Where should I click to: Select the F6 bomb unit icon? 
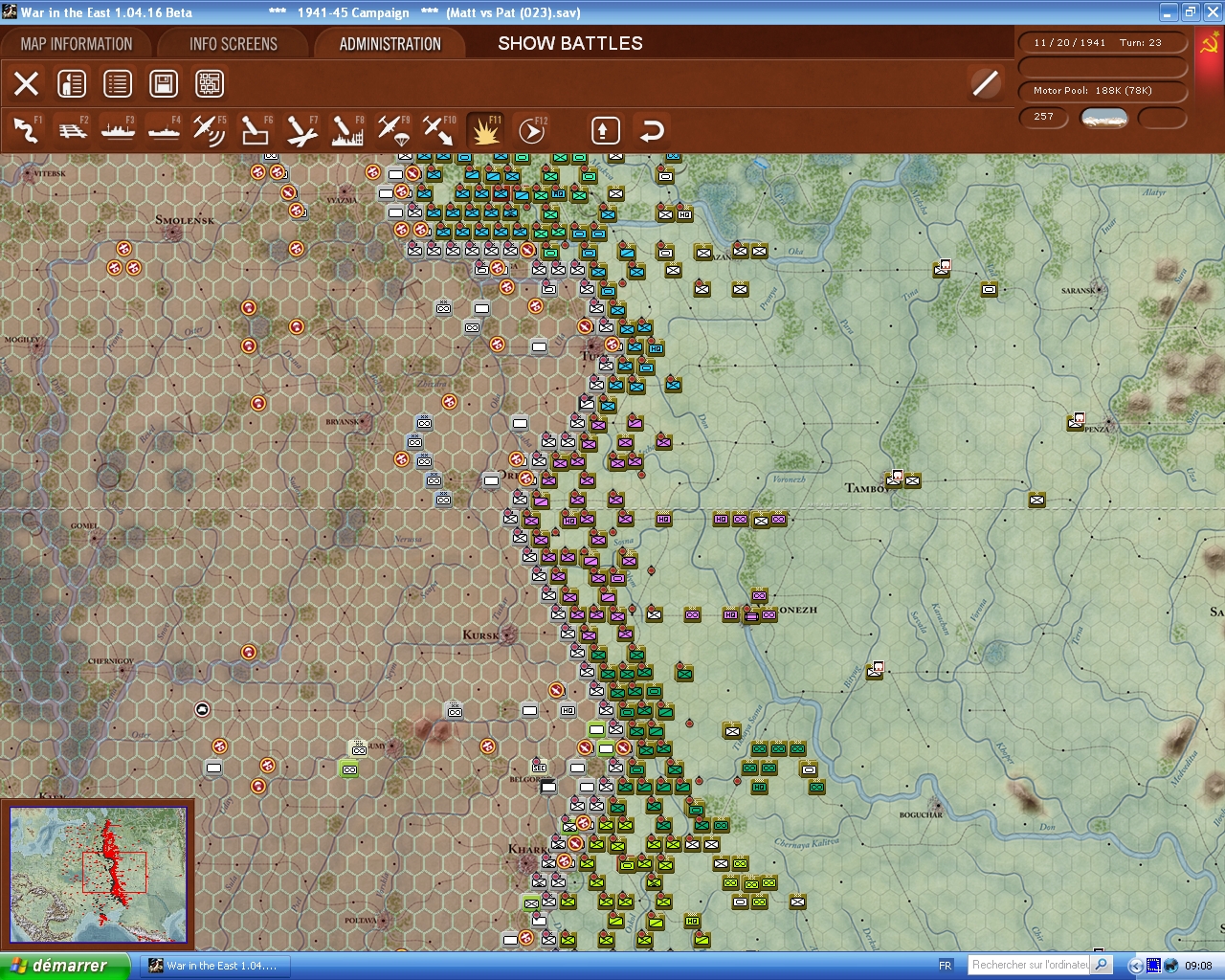pyautogui.click(x=256, y=130)
